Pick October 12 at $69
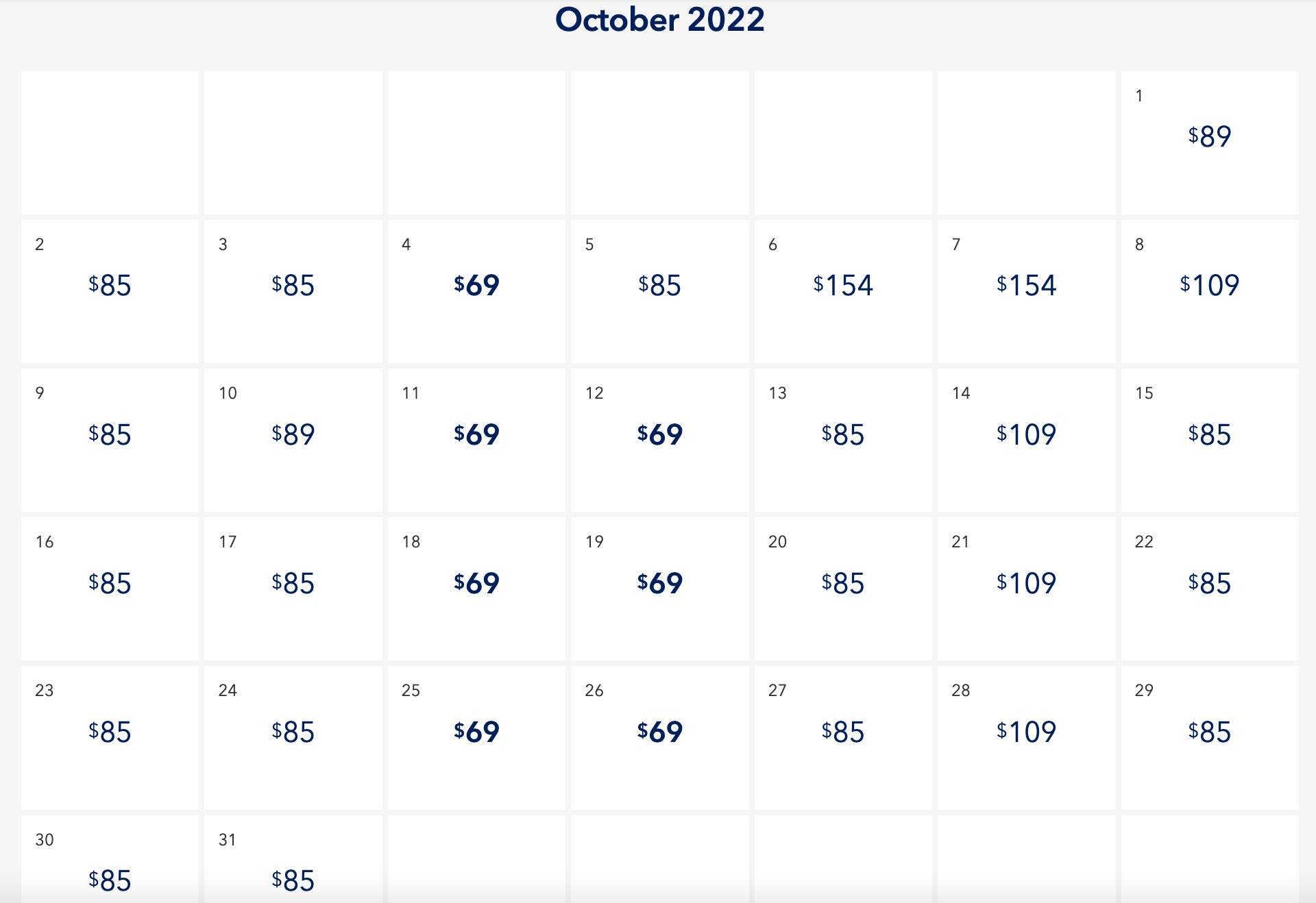1316x903 pixels. pos(659,434)
